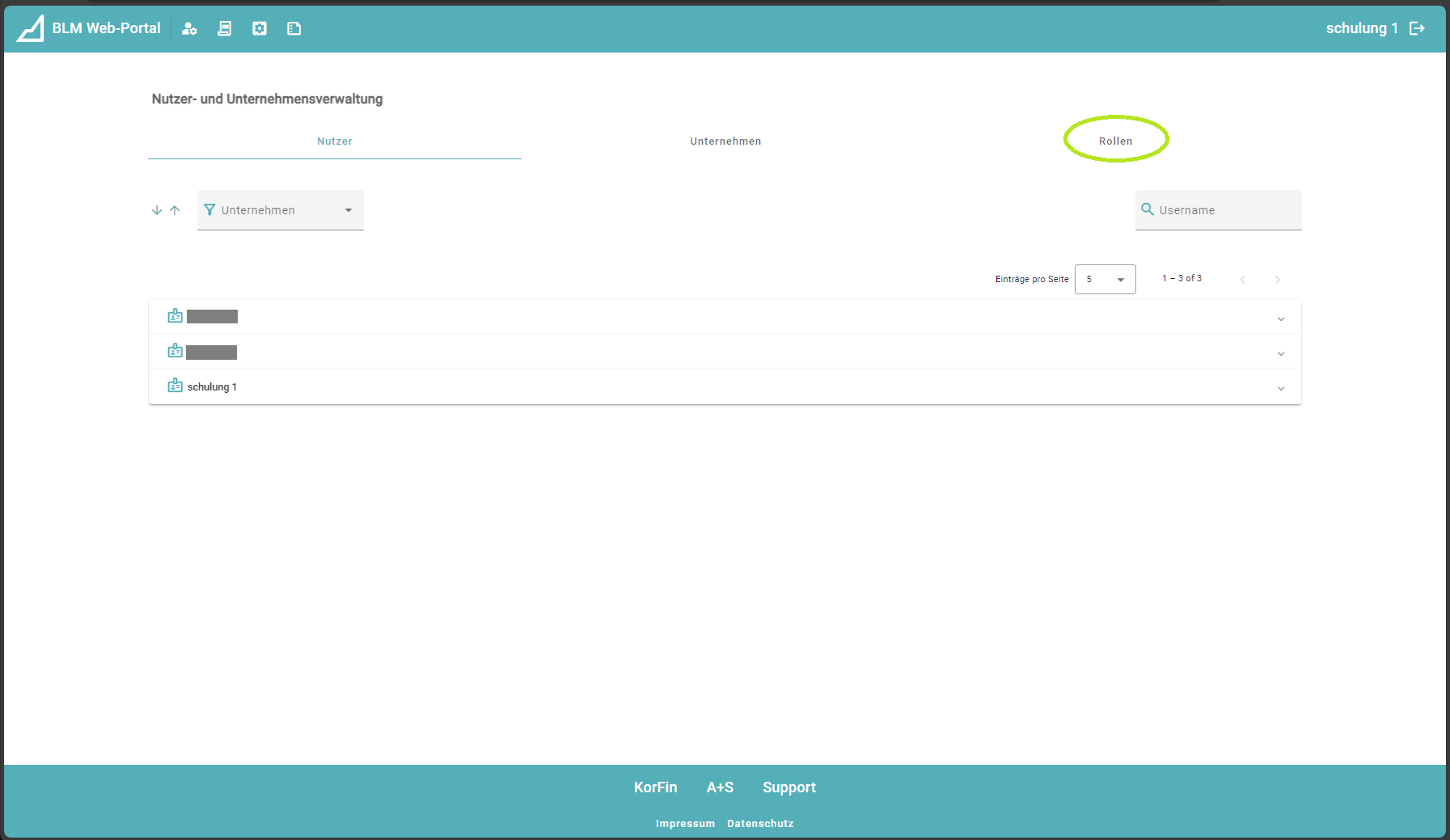The image size is (1450, 840).
Task: Expand the second user row chevron
Action: pyautogui.click(x=1280, y=353)
